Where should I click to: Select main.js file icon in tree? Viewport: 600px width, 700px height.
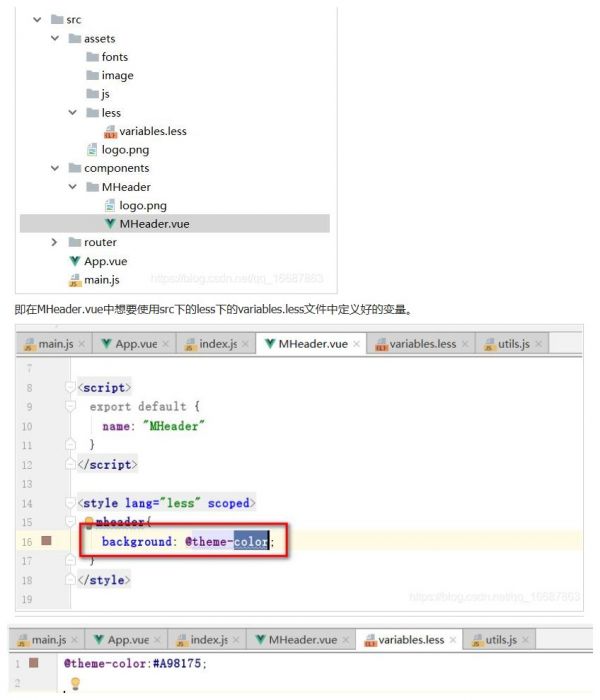(75, 280)
